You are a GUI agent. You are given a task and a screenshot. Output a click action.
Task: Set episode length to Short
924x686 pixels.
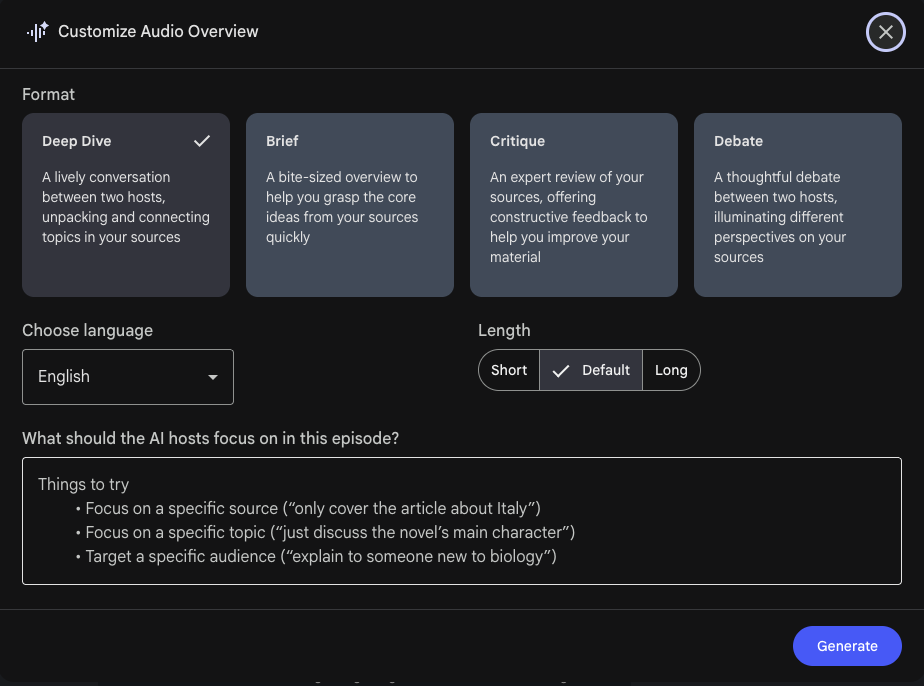tap(508, 370)
